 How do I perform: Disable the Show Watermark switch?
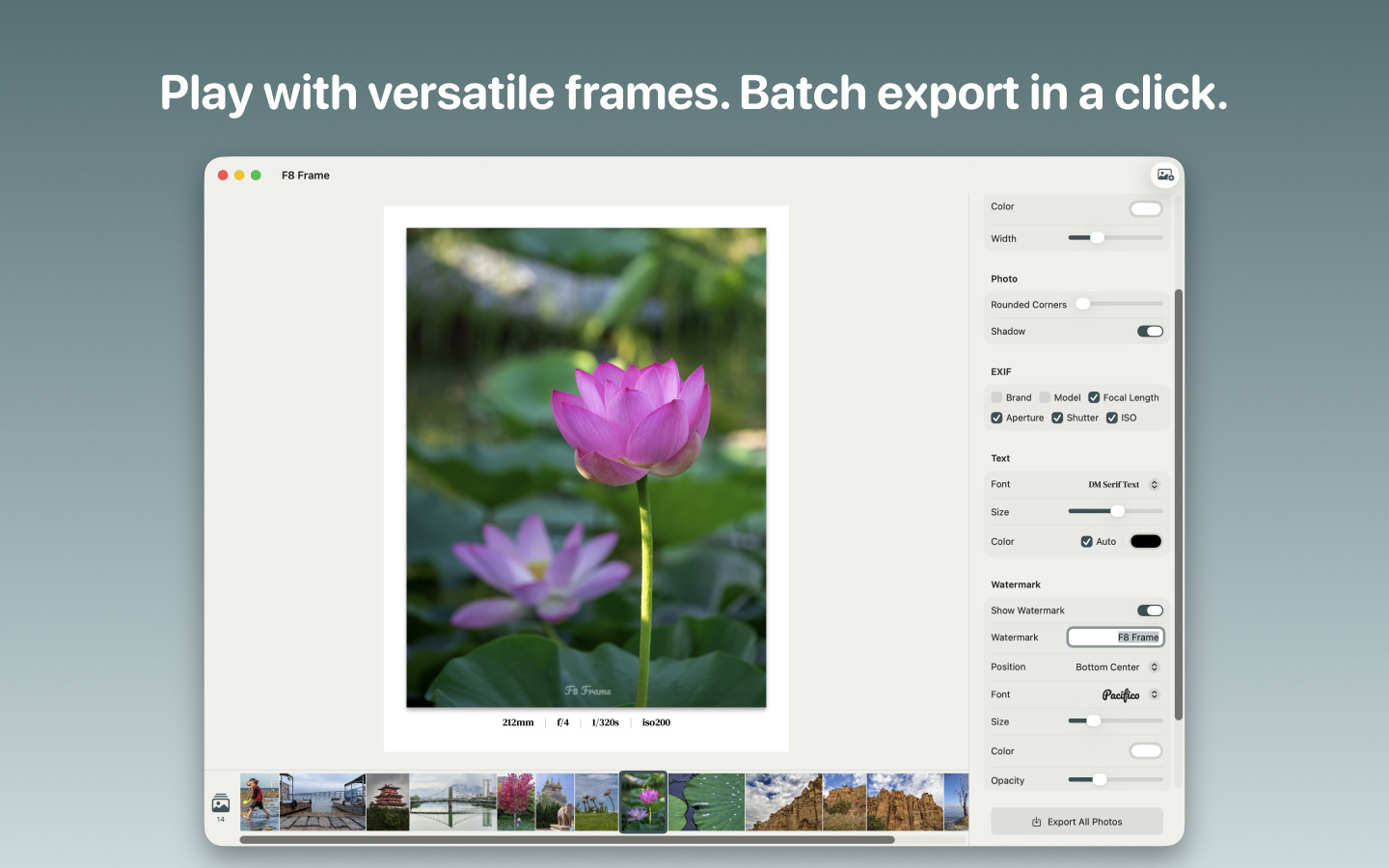click(1149, 610)
